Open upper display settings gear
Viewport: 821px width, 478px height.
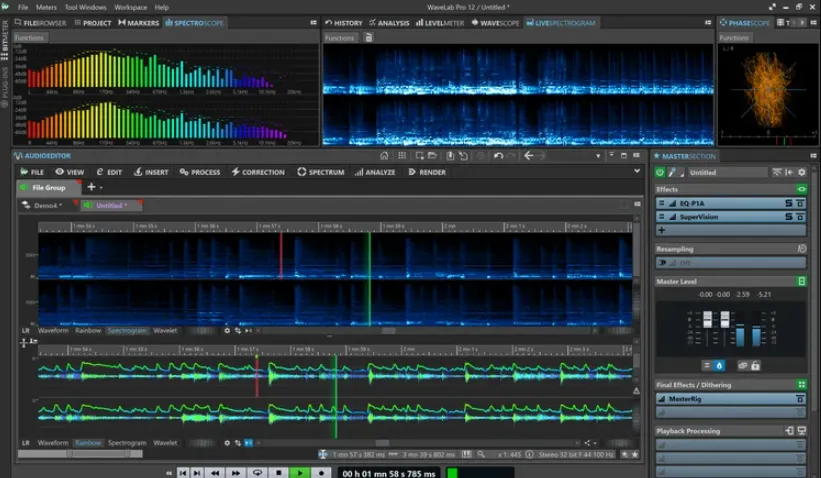tap(227, 331)
